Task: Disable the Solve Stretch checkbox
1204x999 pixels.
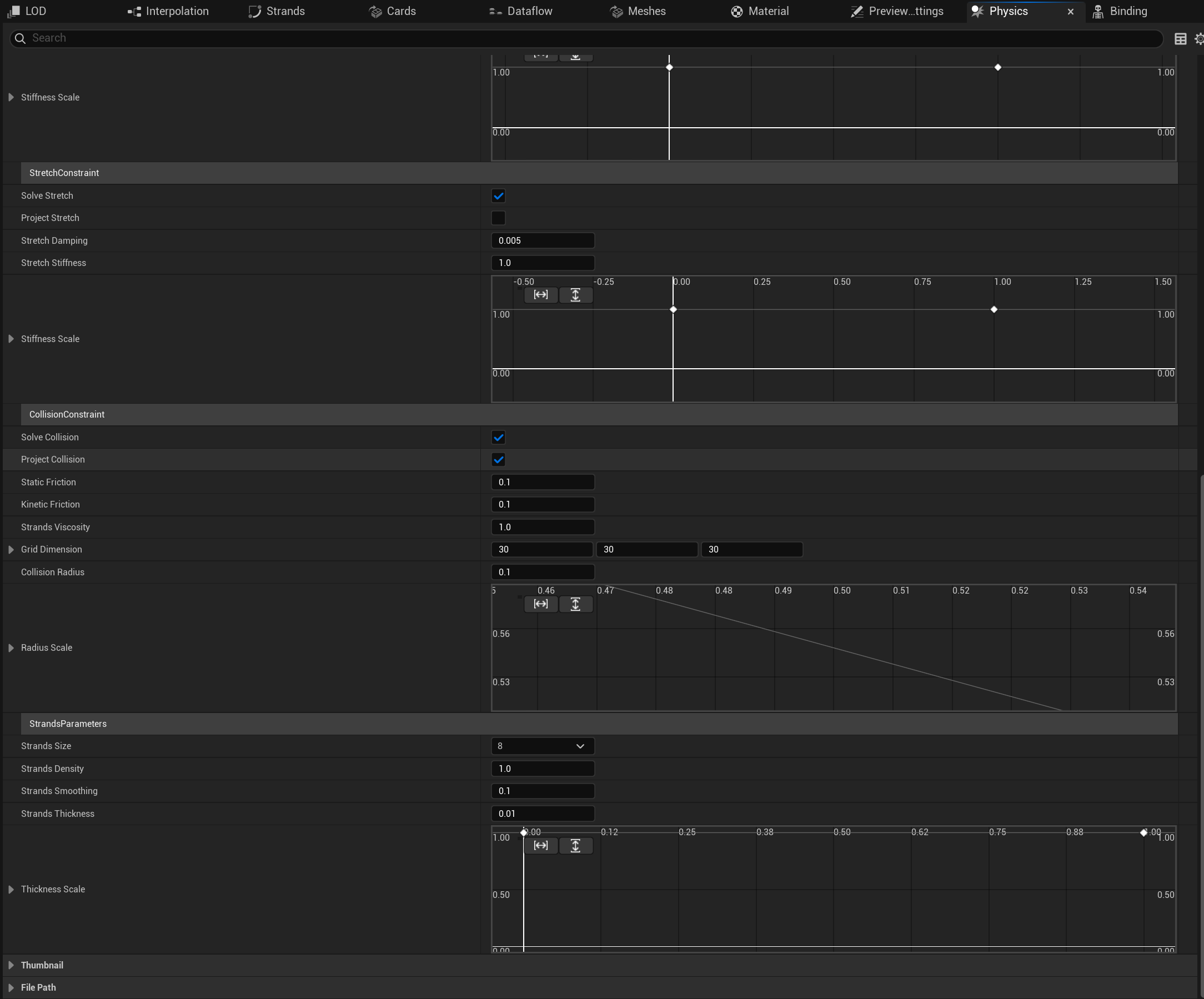Action: [x=498, y=195]
